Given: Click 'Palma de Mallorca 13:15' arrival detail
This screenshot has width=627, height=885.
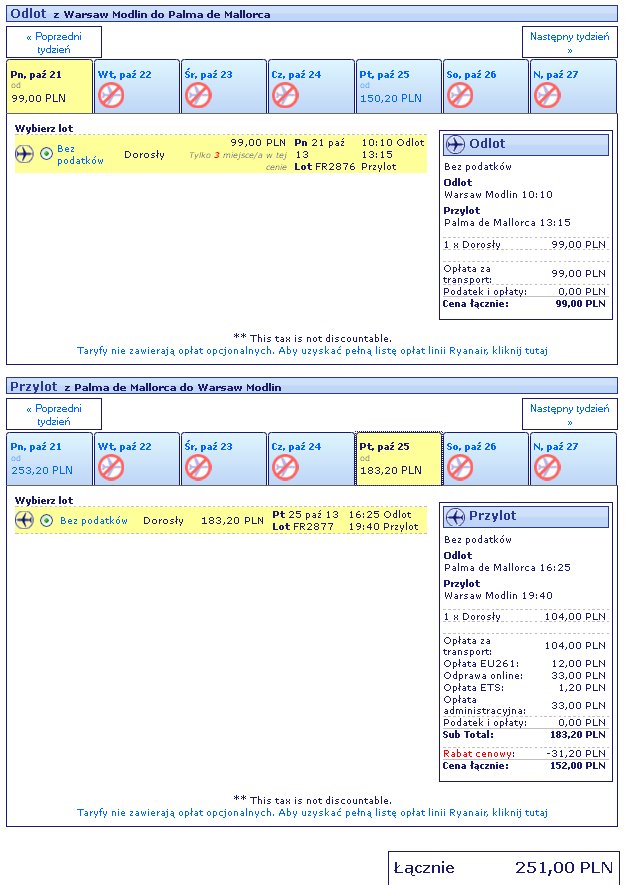Looking at the screenshot, I should (x=507, y=222).
